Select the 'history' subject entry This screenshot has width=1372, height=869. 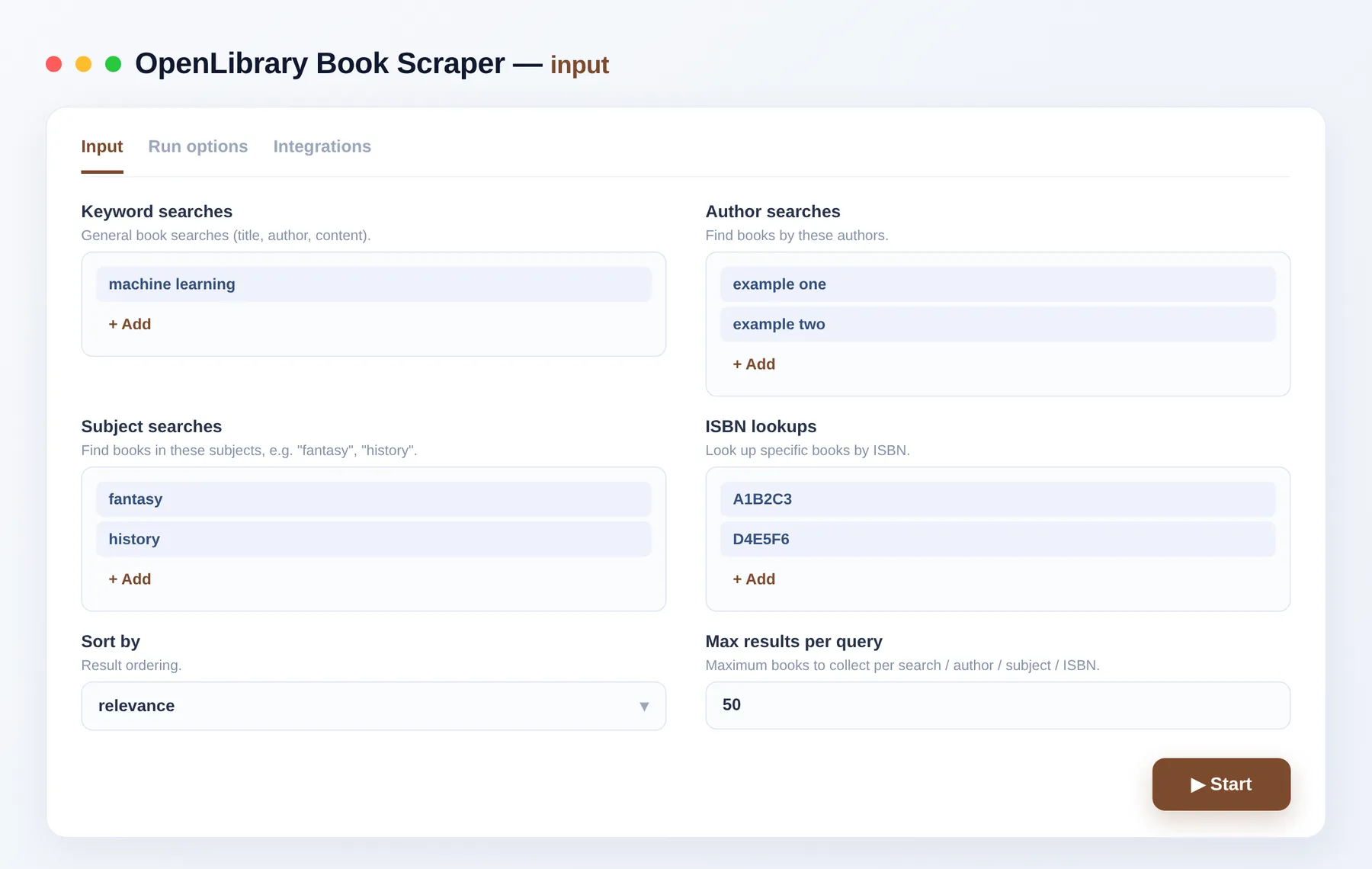tap(373, 539)
